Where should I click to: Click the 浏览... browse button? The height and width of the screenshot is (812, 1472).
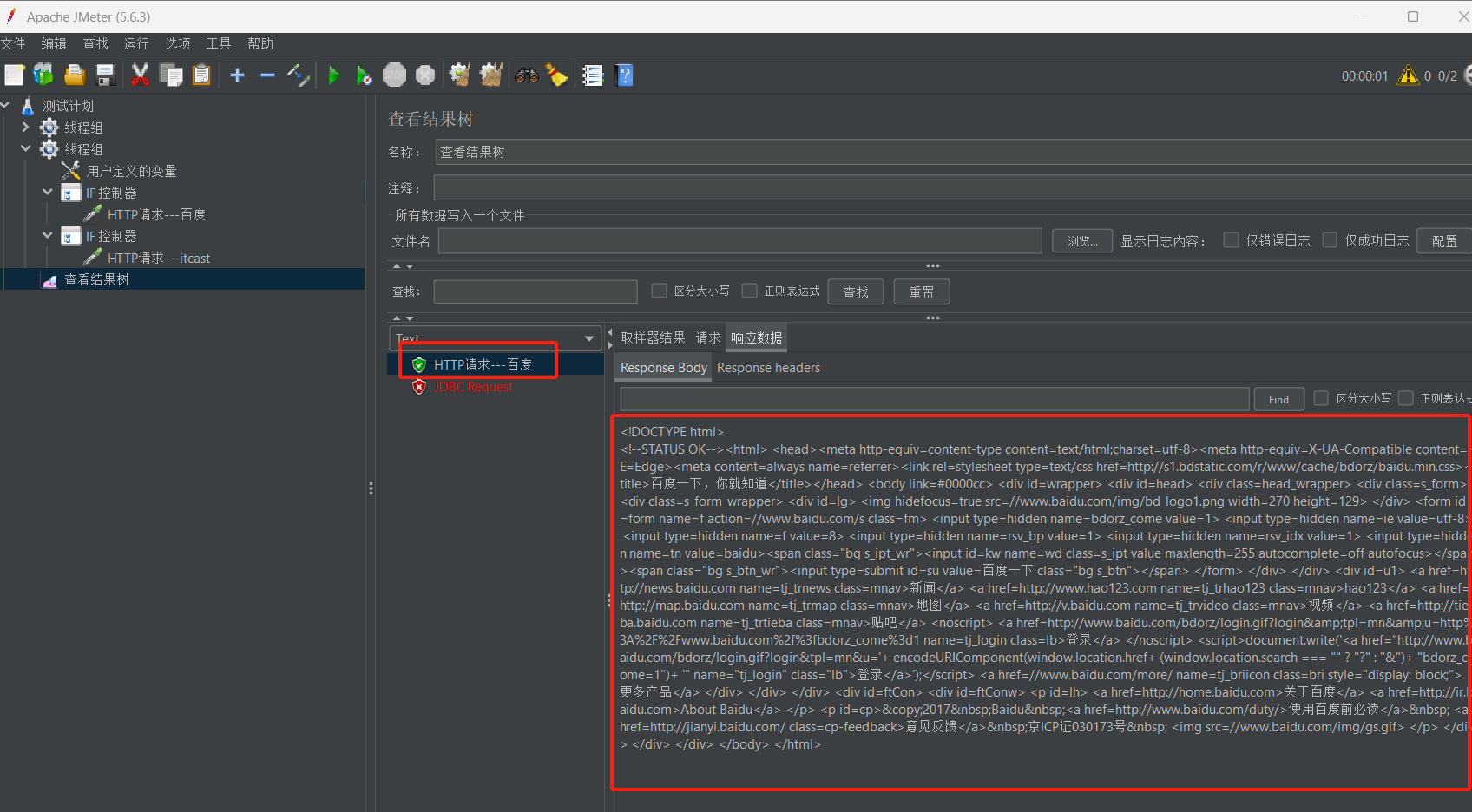(1082, 241)
